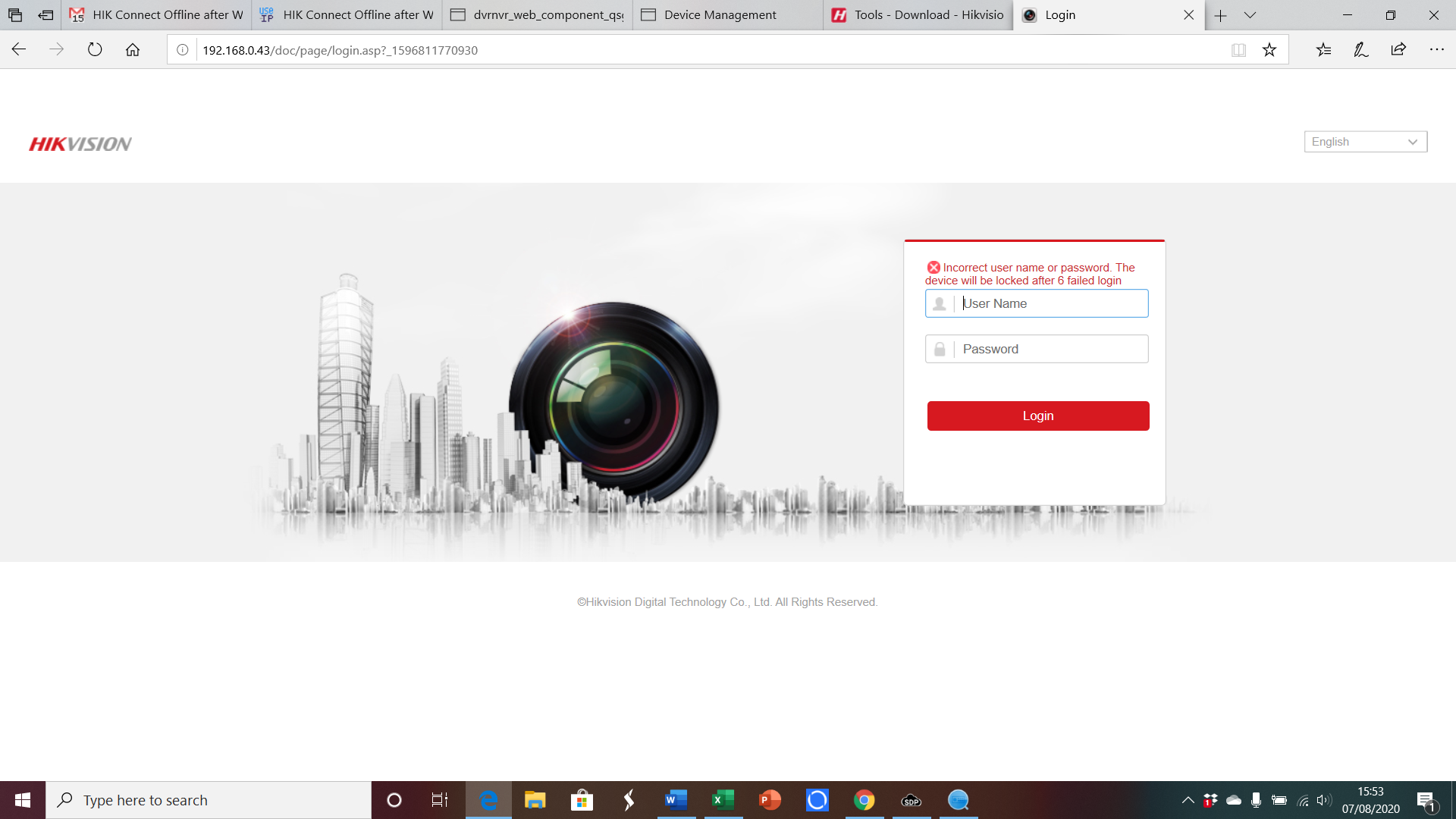Click the site information icon in address bar
This screenshot has height=819, width=1456.
[183, 50]
